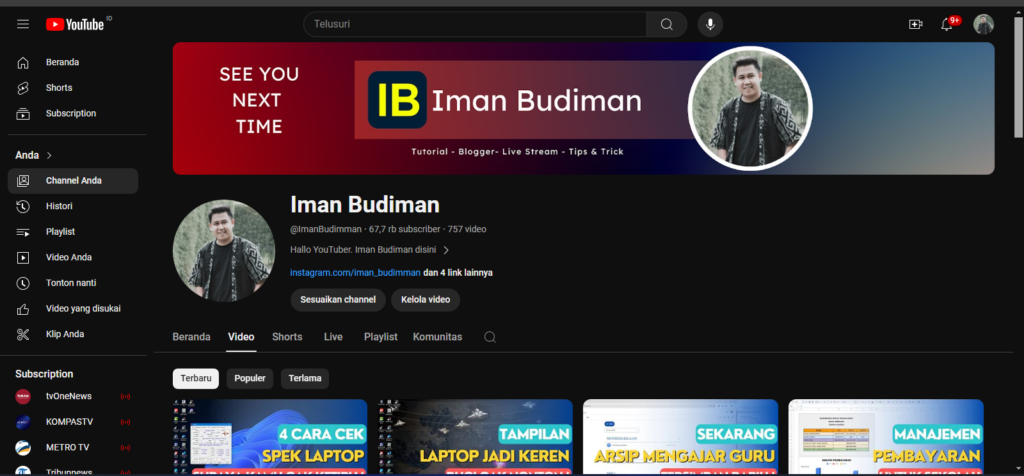This screenshot has width=1024, height=476.
Task: Open the Create video icon
Action: (x=916, y=24)
